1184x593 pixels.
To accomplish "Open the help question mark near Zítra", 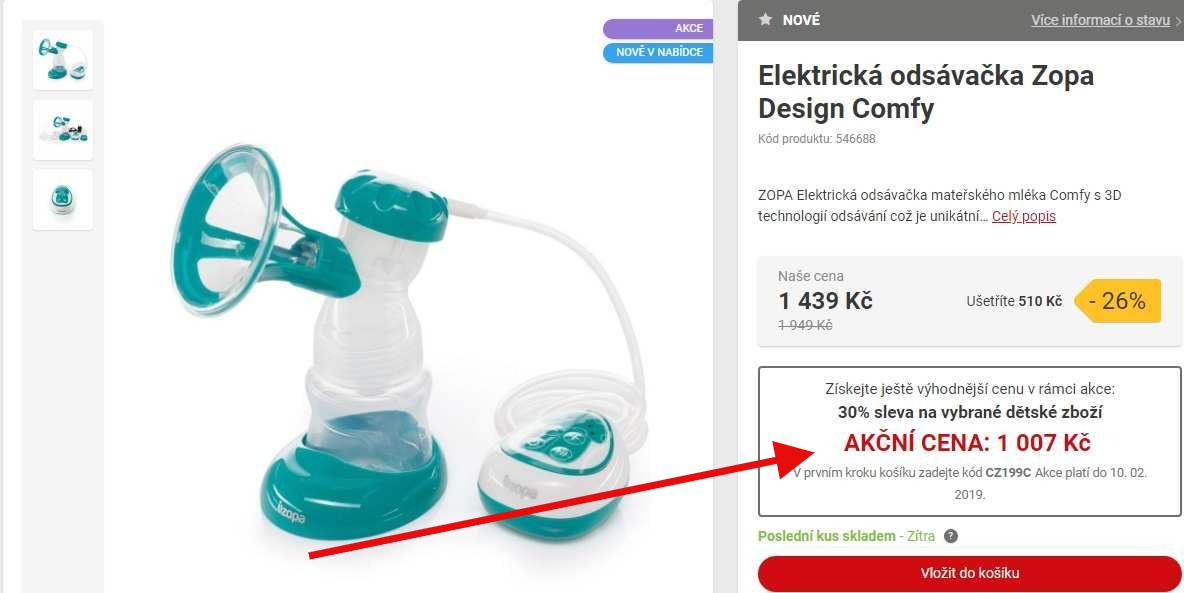I will (x=951, y=536).
